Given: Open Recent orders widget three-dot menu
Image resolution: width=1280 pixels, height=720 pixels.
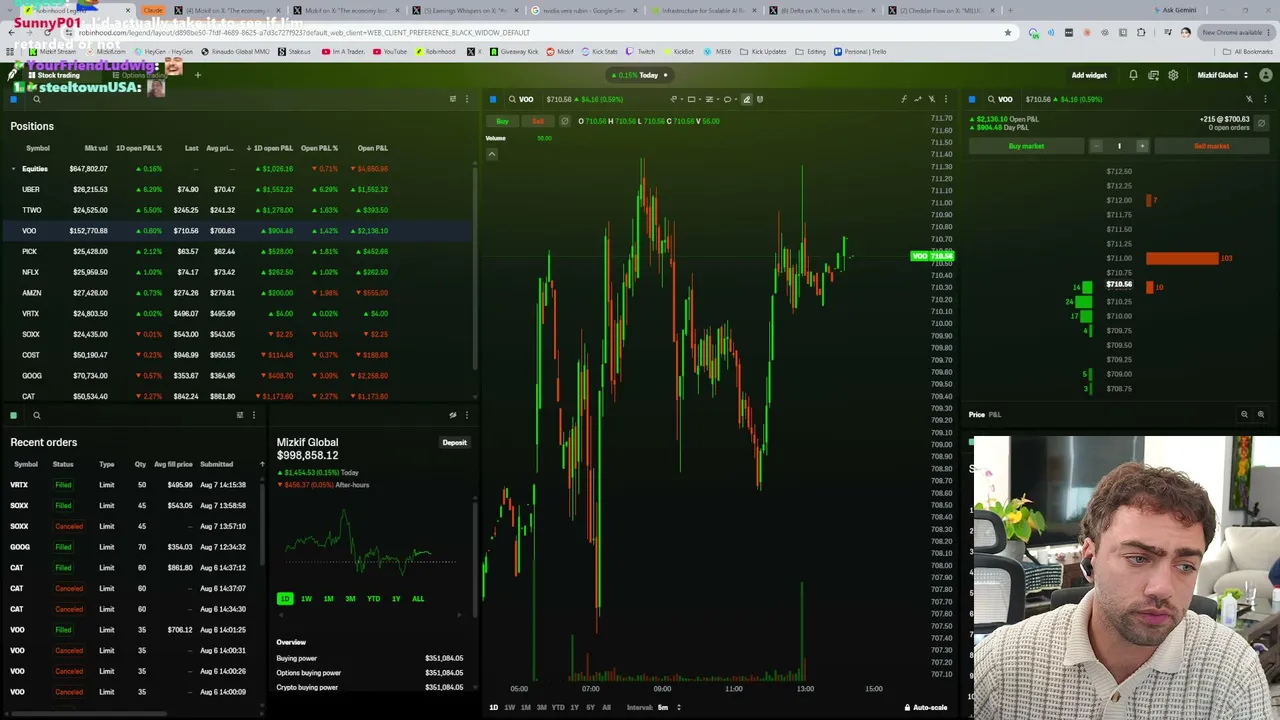Looking at the screenshot, I should (253, 415).
